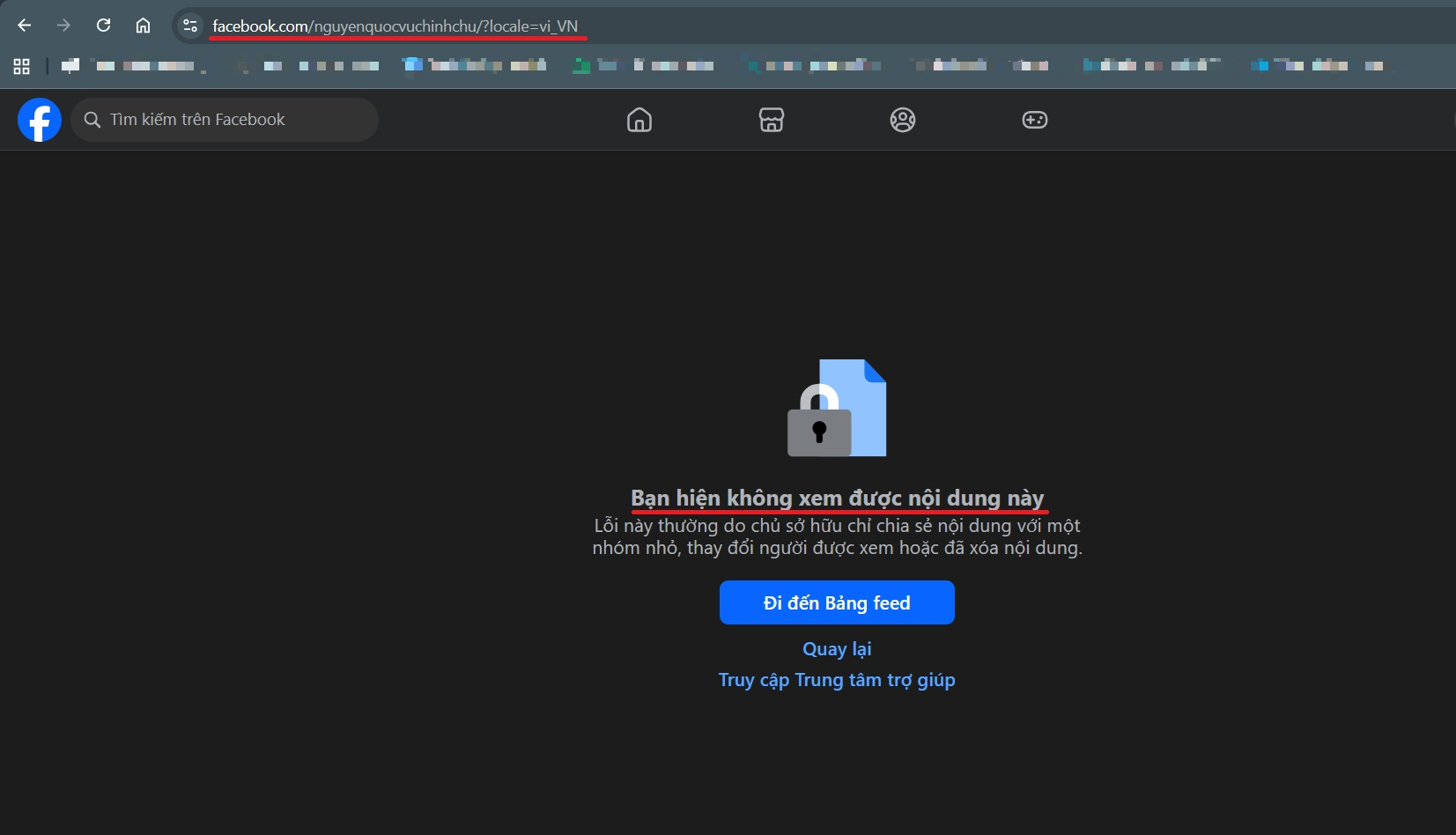
Task: Focus the "Tìm kiếm trên Facebook" search box
Action: pos(225,120)
